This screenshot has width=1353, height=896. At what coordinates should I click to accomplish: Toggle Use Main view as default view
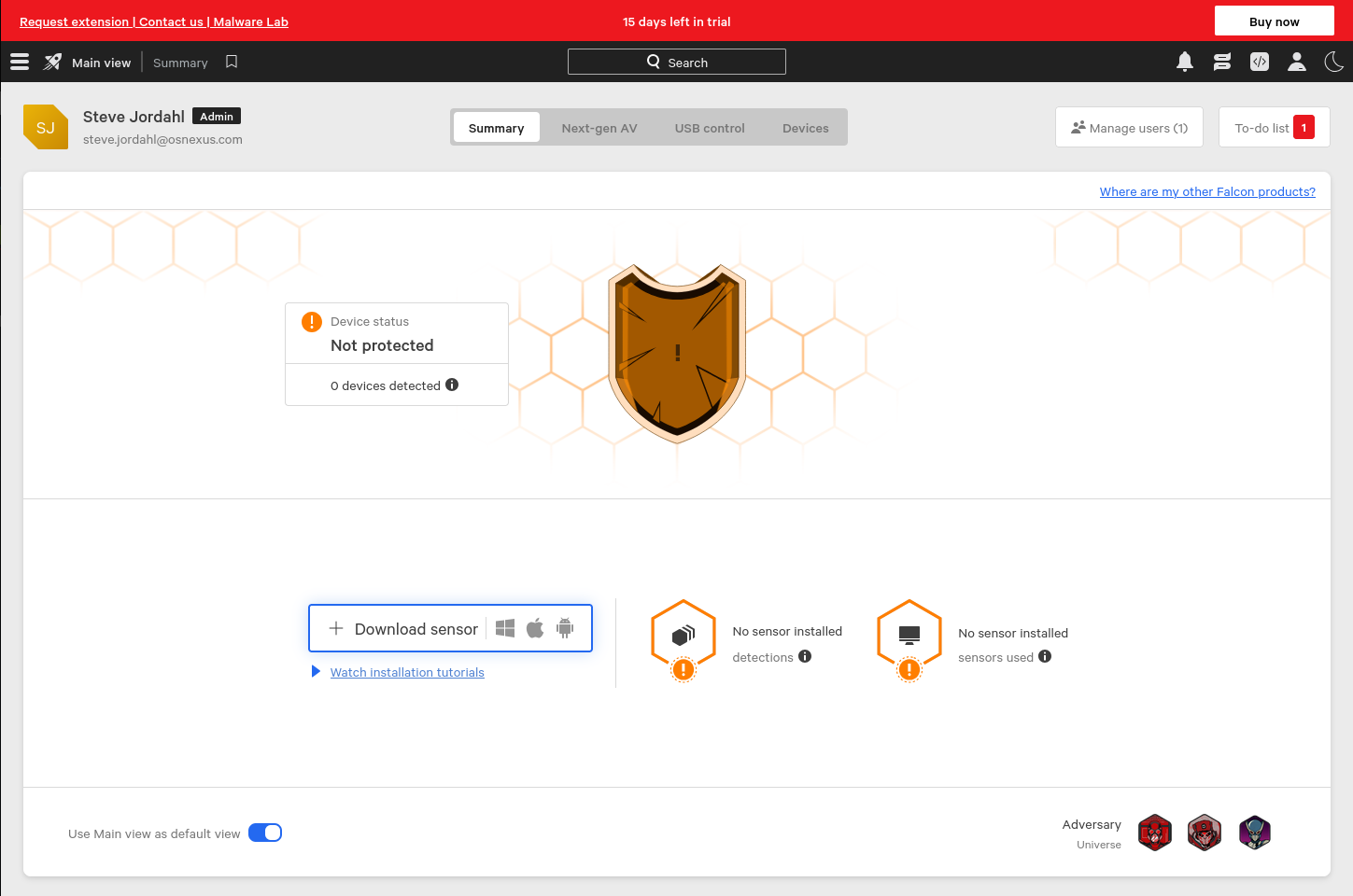pyautogui.click(x=265, y=833)
